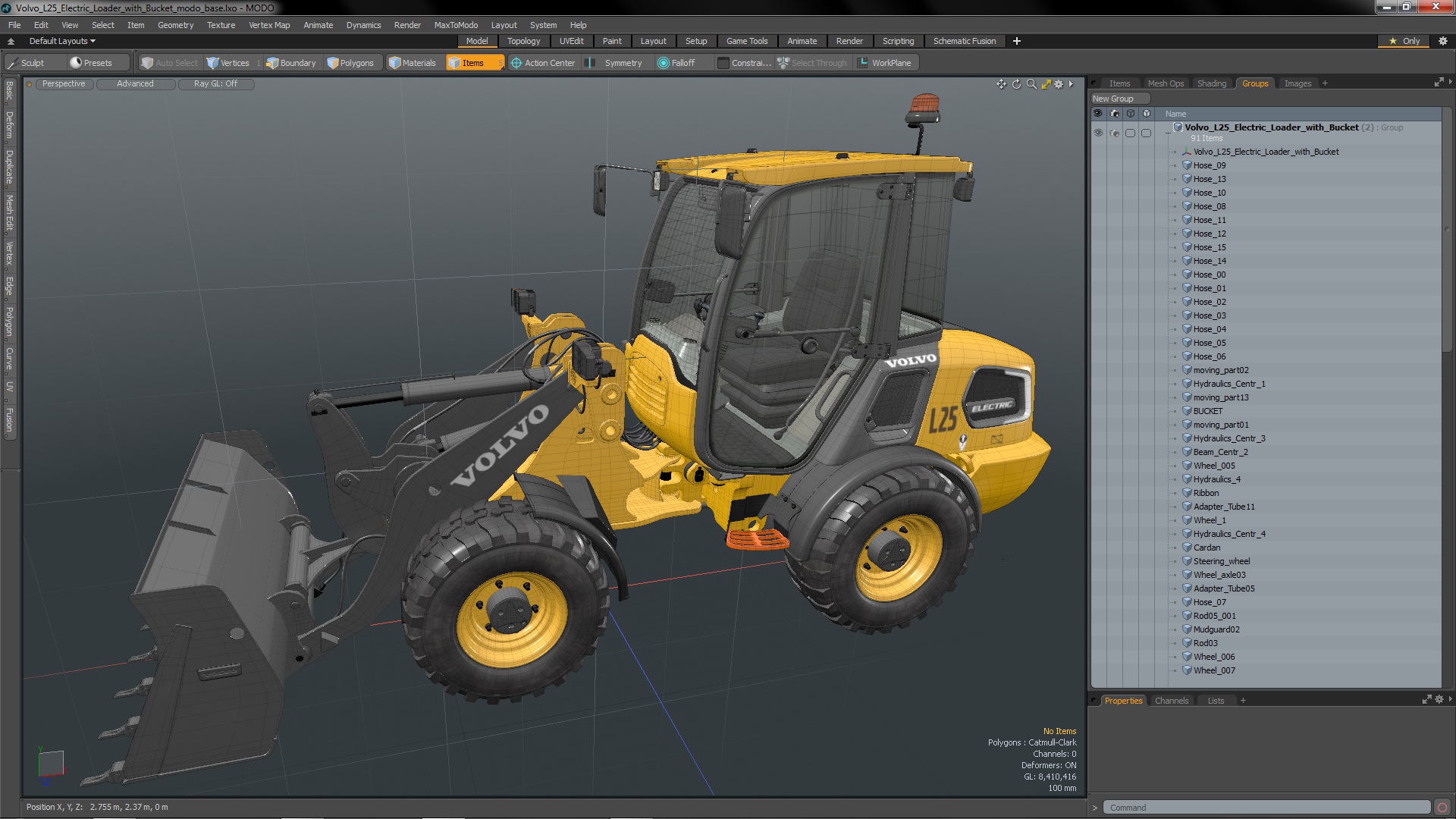Click the render visibility camera column header

point(1114,114)
